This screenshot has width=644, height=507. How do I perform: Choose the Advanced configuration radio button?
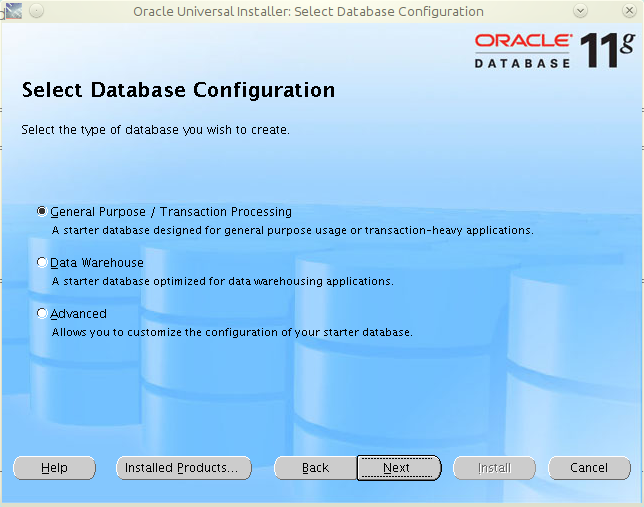point(42,313)
